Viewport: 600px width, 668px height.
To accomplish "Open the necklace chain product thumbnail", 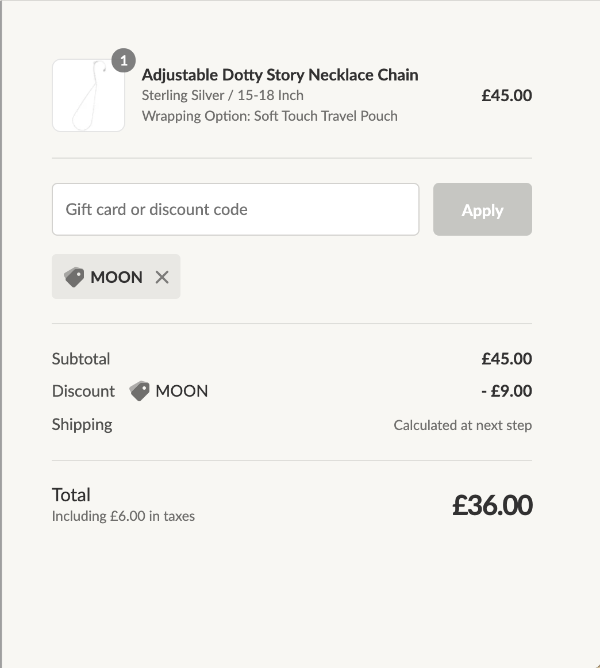I will pos(88,96).
